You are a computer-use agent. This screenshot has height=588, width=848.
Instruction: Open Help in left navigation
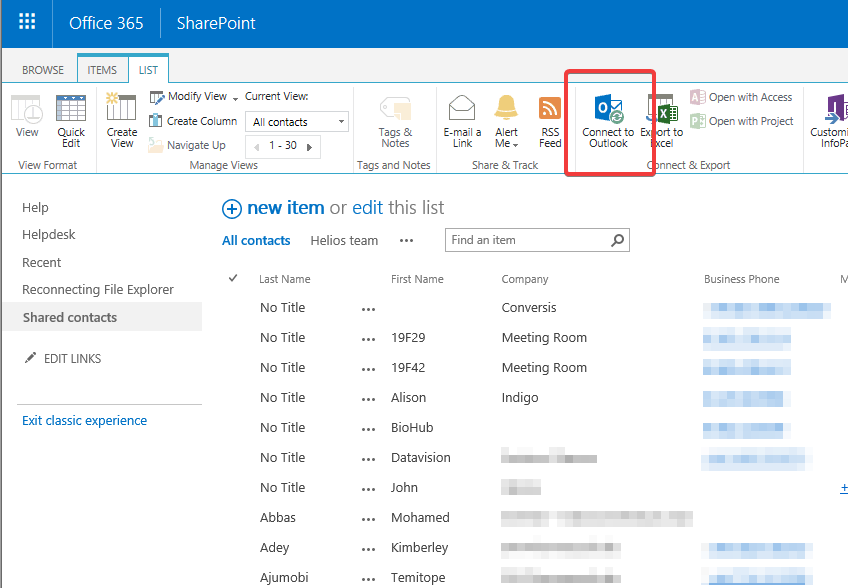(35, 208)
